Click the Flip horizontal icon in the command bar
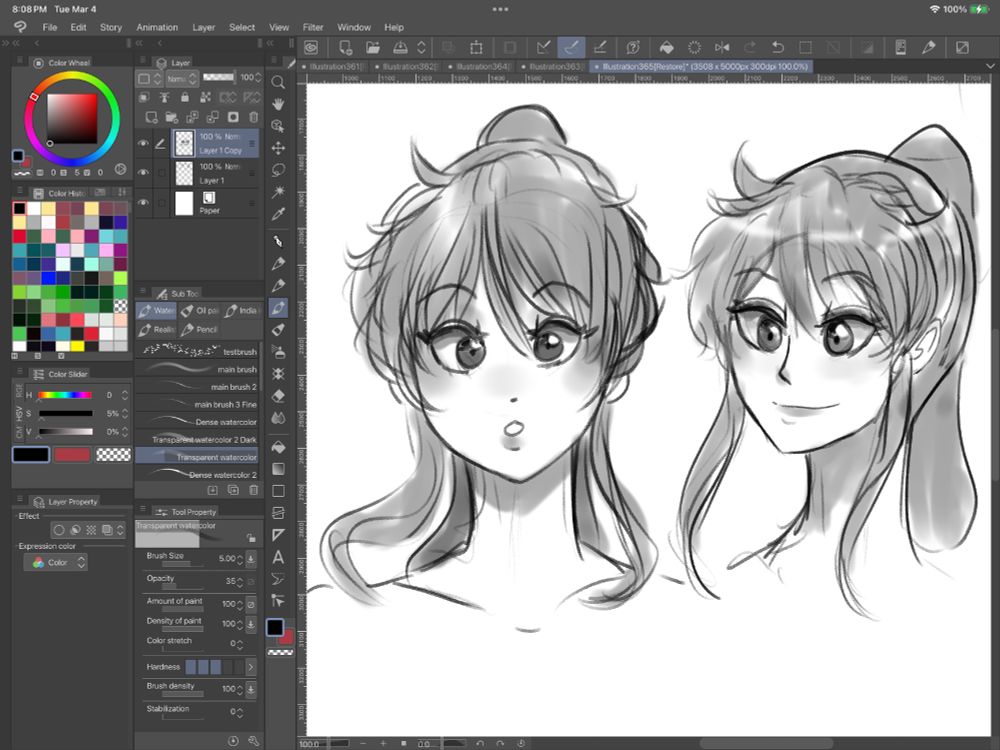This screenshot has width=1000, height=750. 722,47
